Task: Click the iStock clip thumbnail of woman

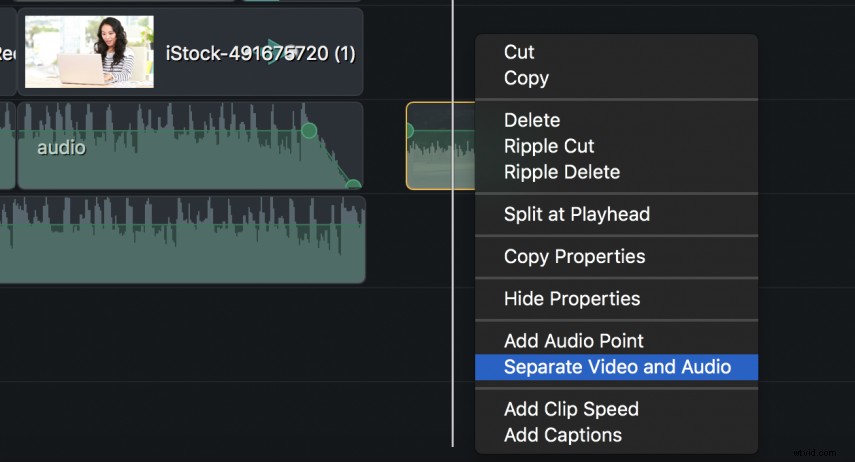Action: click(89, 52)
